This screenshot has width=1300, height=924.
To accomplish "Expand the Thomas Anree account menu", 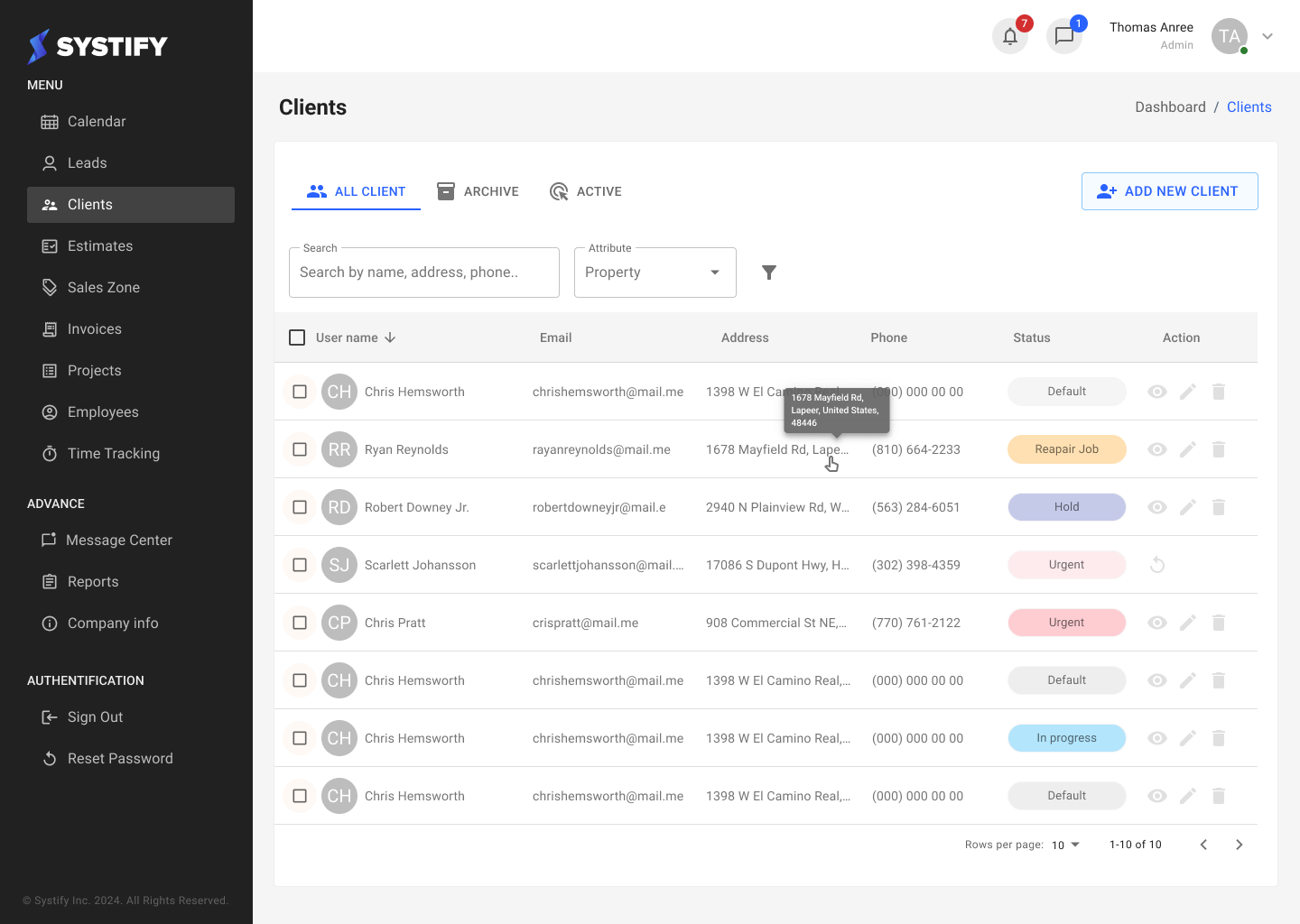I will pyautogui.click(x=1267, y=36).
